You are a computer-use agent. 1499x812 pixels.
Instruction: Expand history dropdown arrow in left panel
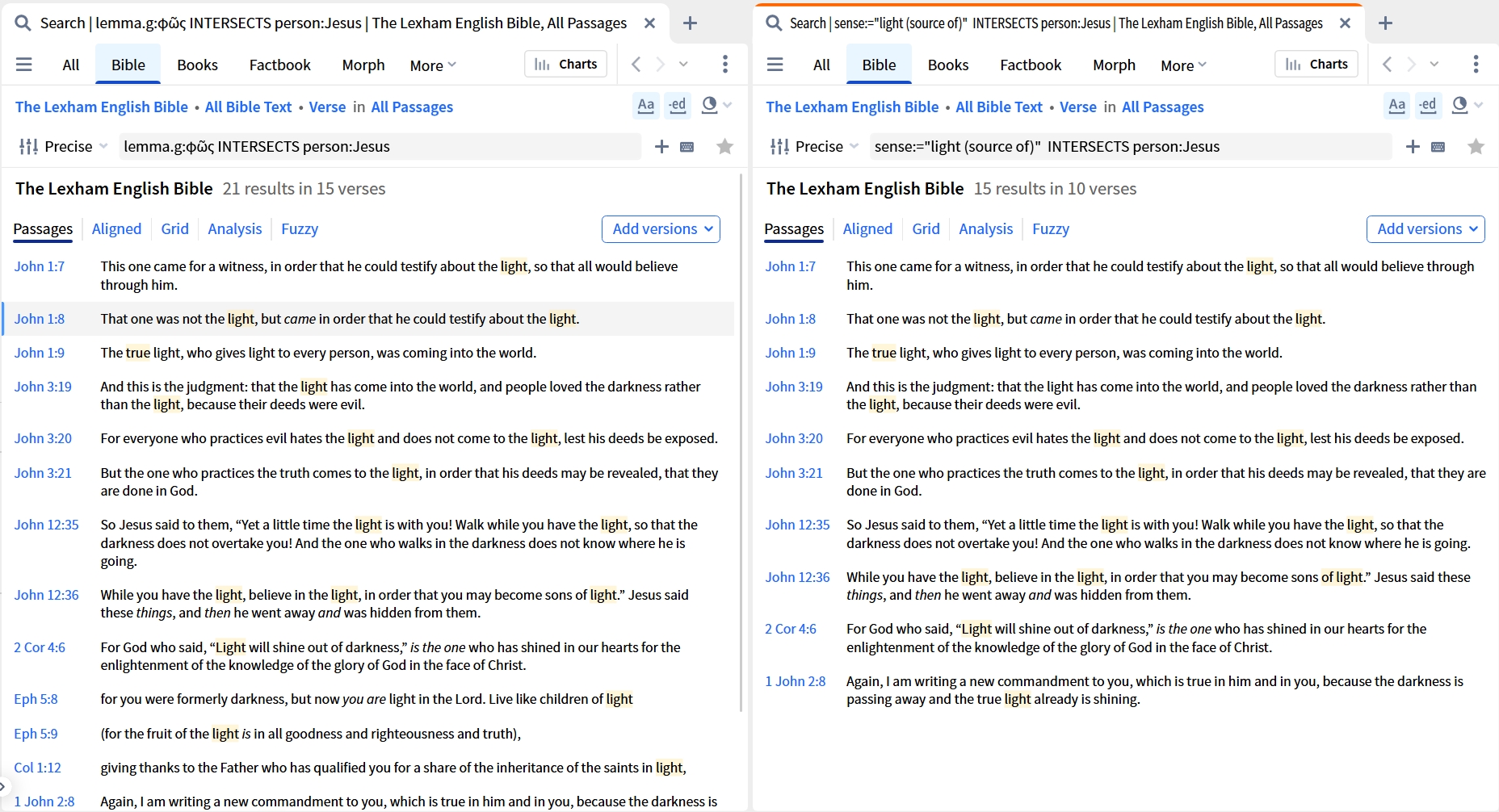click(684, 65)
